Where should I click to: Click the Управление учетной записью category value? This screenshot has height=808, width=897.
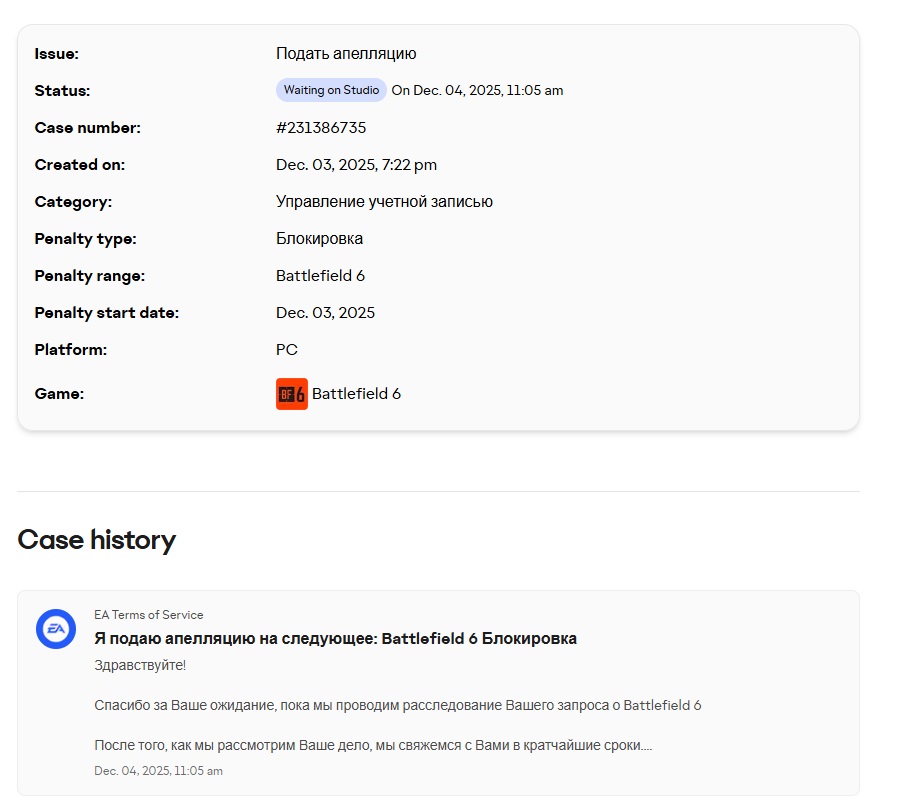(384, 202)
